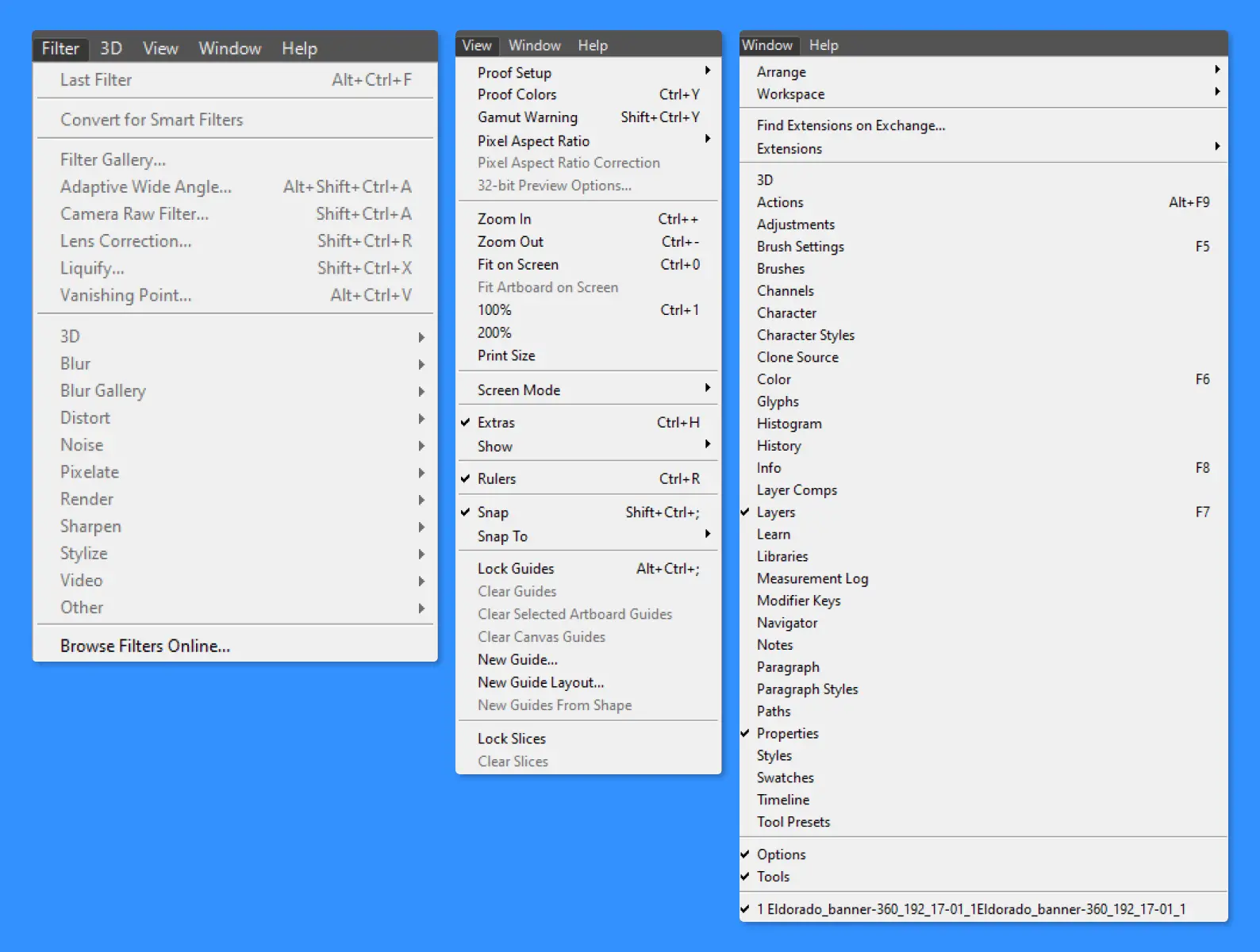The height and width of the screenshot is (952, 1260).
Task: Hide the Tools panel via Window menu
Action: tap(983, 877)
